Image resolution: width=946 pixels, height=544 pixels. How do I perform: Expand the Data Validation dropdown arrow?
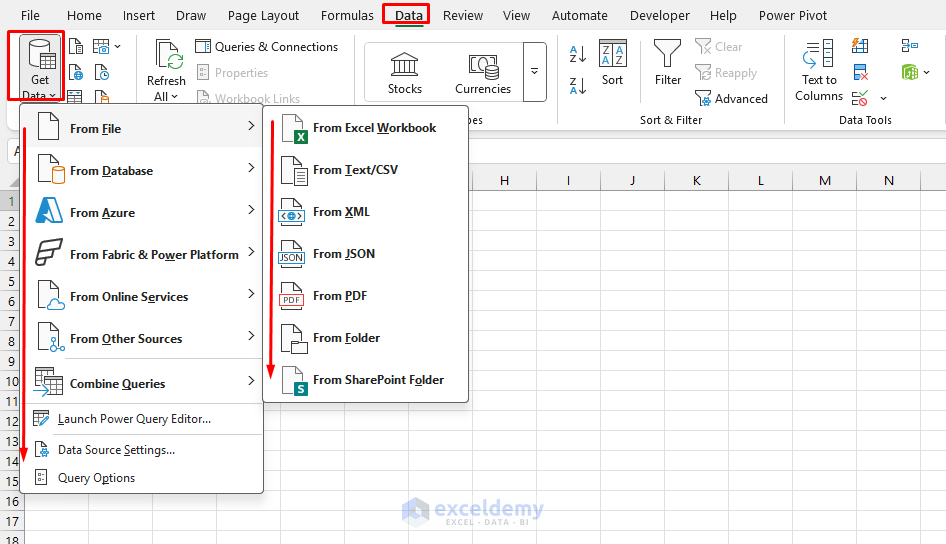pos(883,98)
